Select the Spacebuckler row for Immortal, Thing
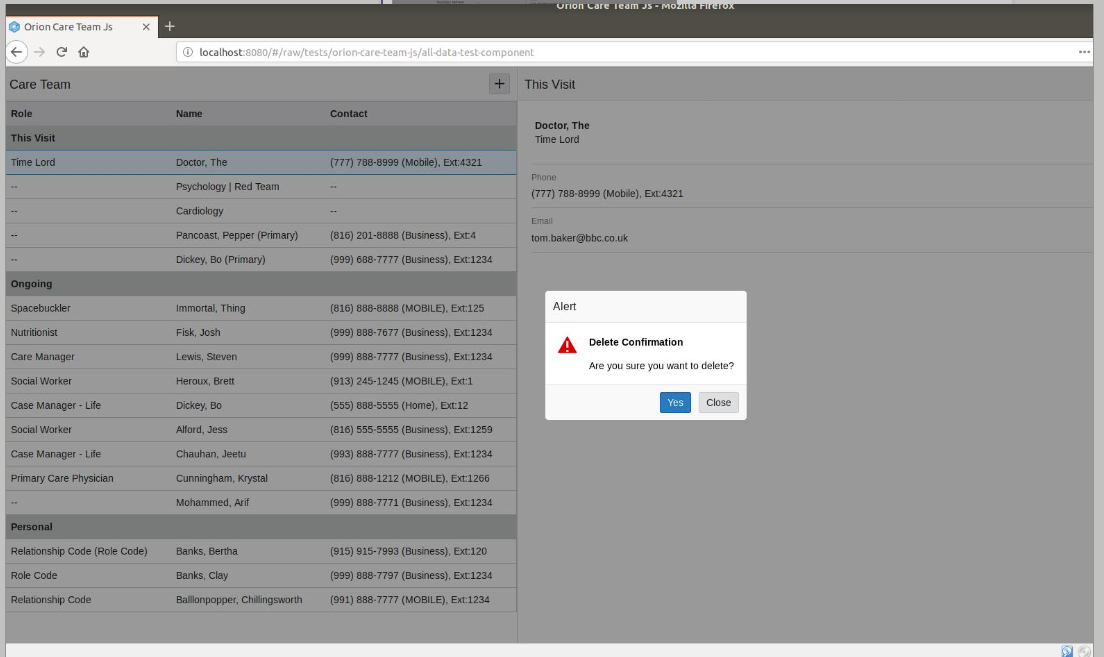 pos(260,307)
